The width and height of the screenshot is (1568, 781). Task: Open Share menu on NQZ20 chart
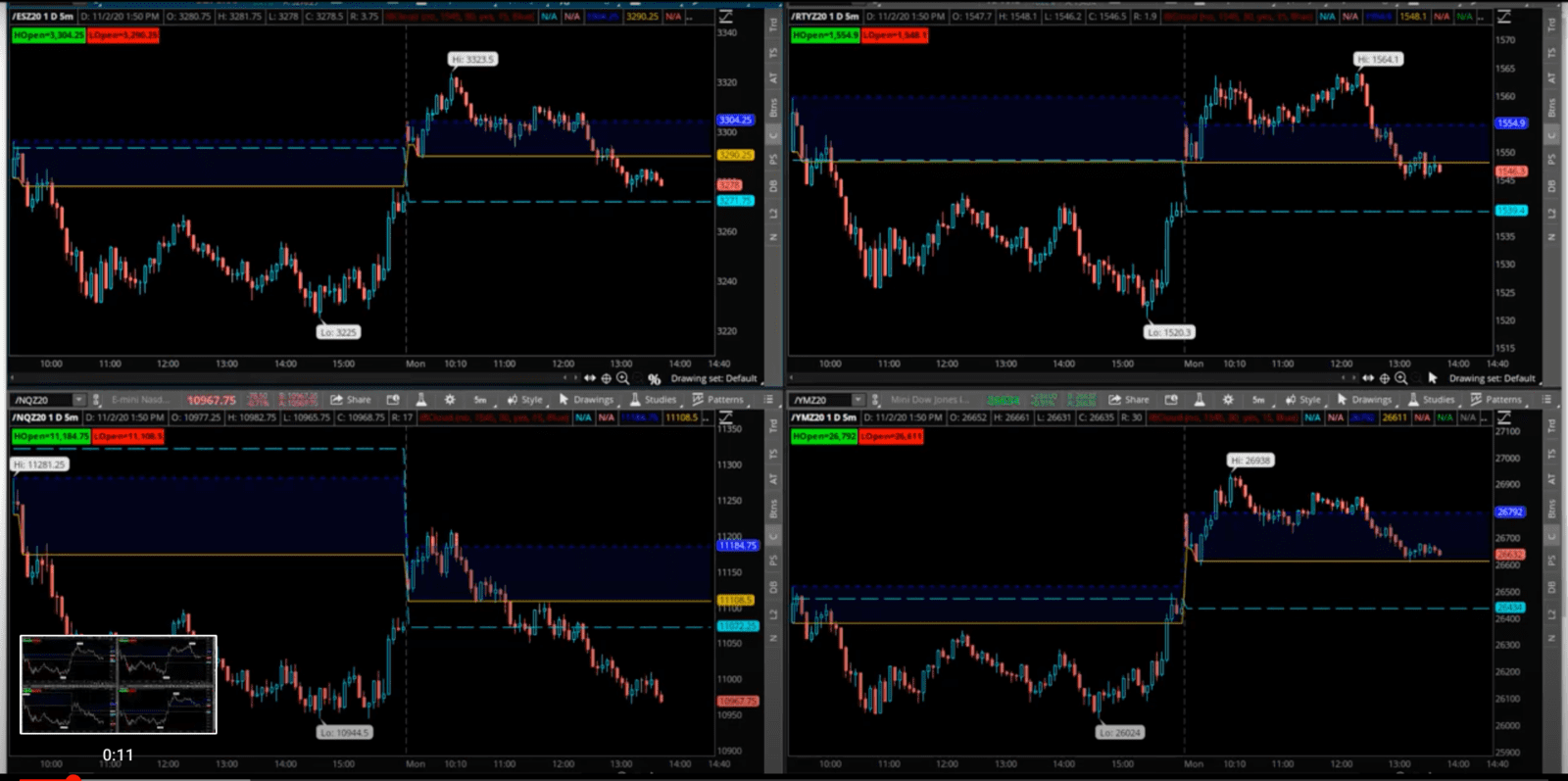[x=351, y=400]
